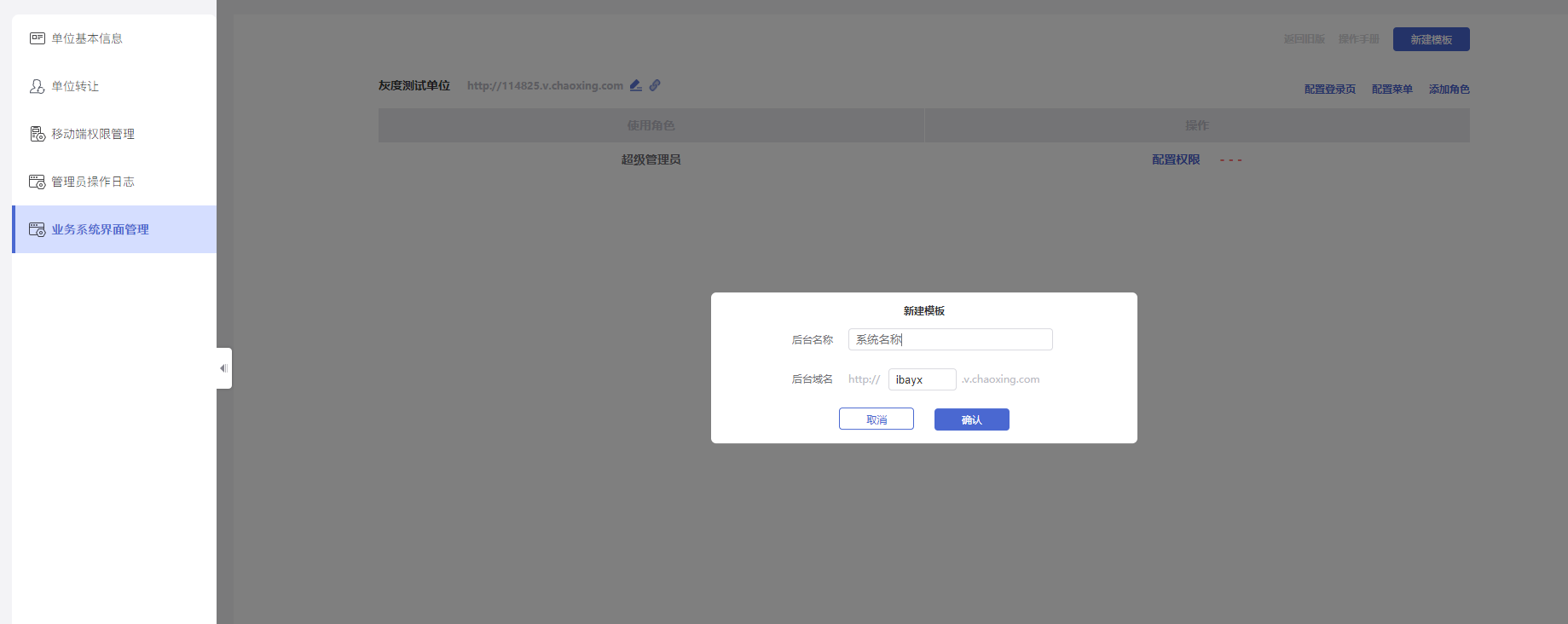Click the .v.chaoxing.com suffix text in dialog
This screenshot has height=624, width=1568.
(x=1001, y=379)
